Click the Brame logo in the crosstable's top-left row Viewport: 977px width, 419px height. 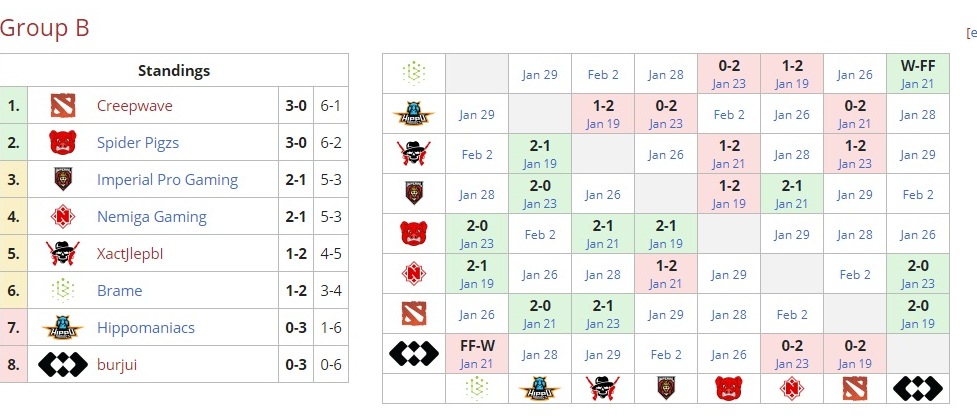coord(414,73)
